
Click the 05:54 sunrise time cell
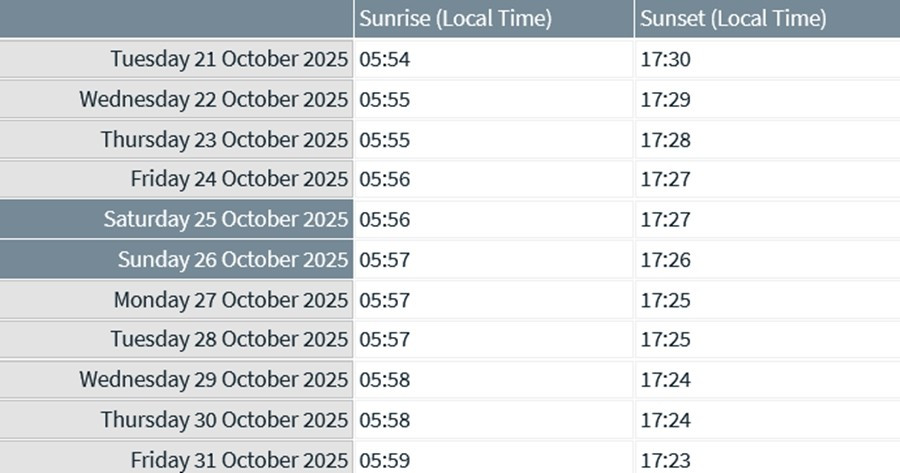pos(385,59)
